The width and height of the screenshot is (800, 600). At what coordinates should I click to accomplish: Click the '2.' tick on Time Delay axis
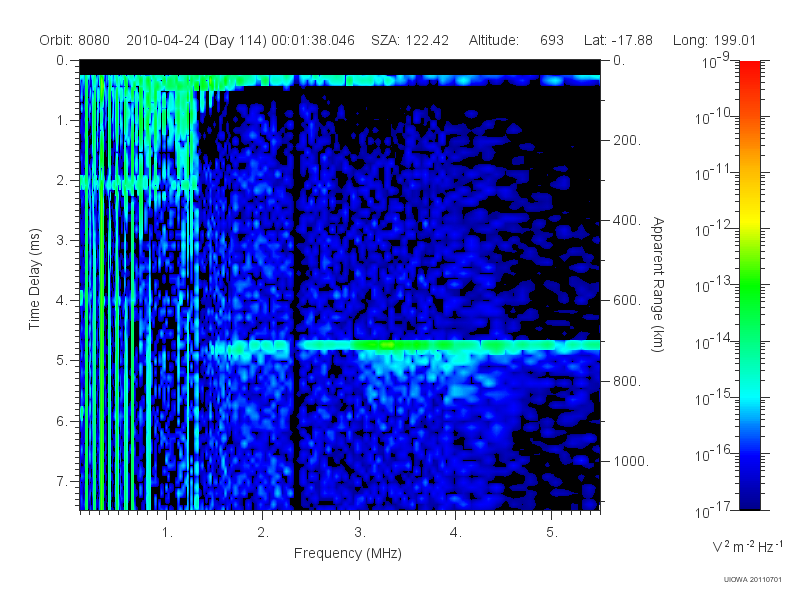[62, 181]
